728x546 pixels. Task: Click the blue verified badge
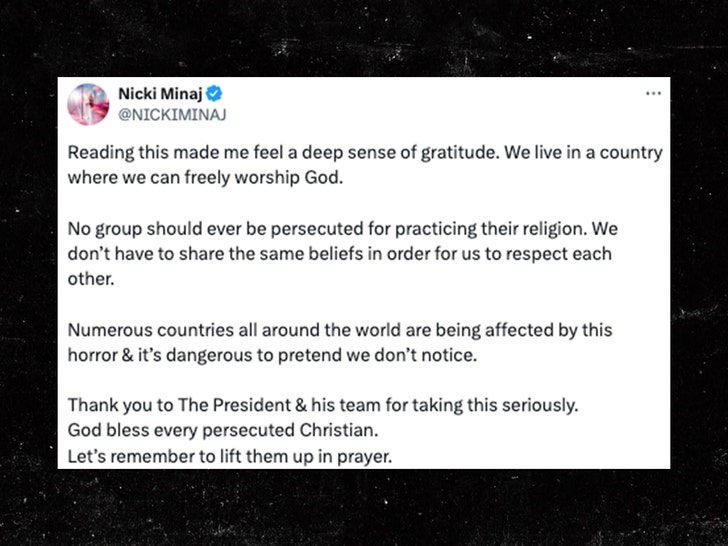(214, 94)
